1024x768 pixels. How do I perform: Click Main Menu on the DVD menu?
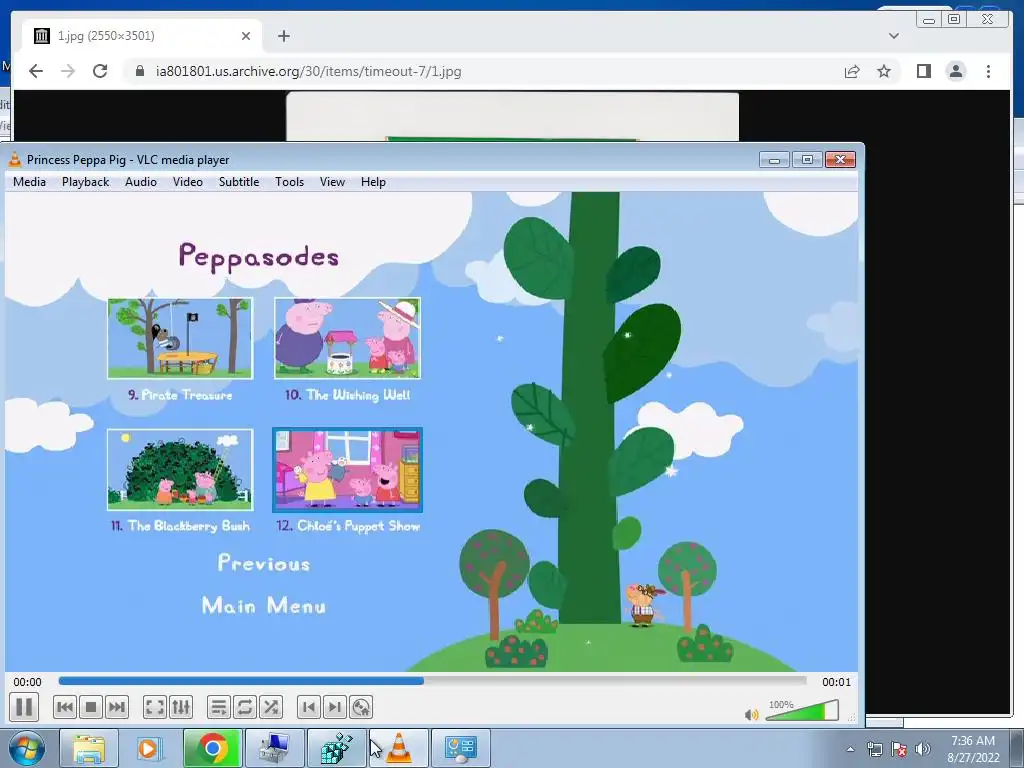tap(264, 605)
